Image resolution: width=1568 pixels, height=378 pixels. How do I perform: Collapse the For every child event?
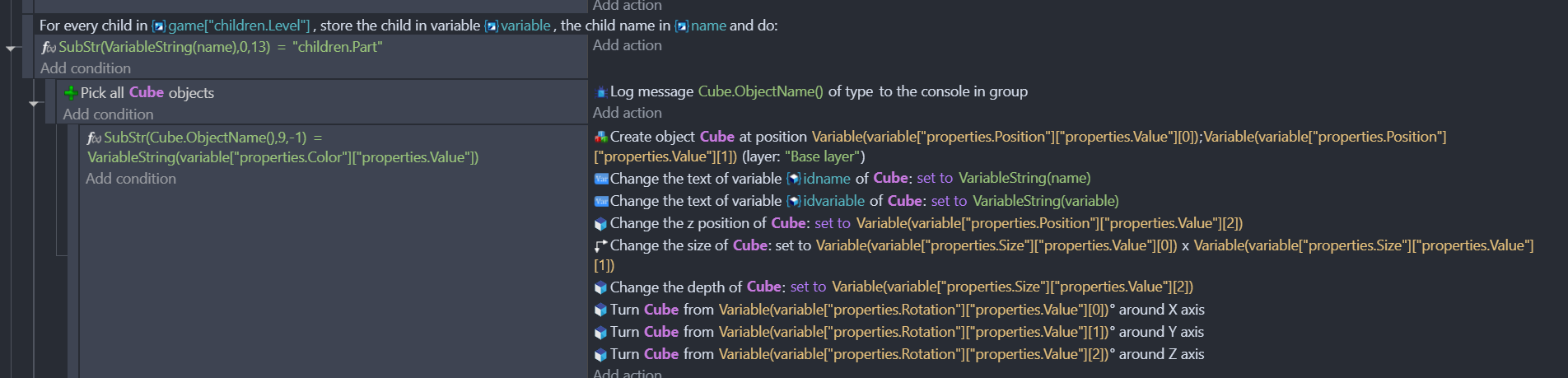pos(12,49)
